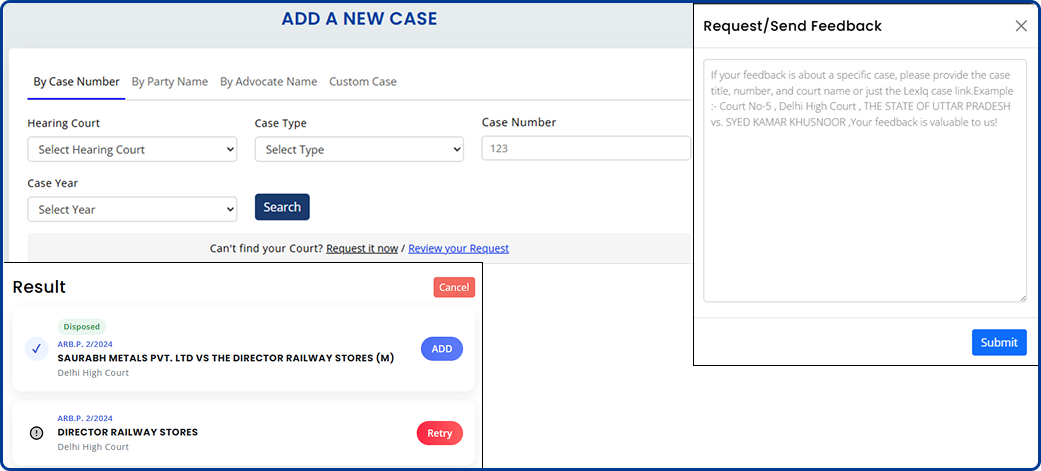Click the Request it now link
Viewport: 1041px width, 471px height.
point(362,248)
